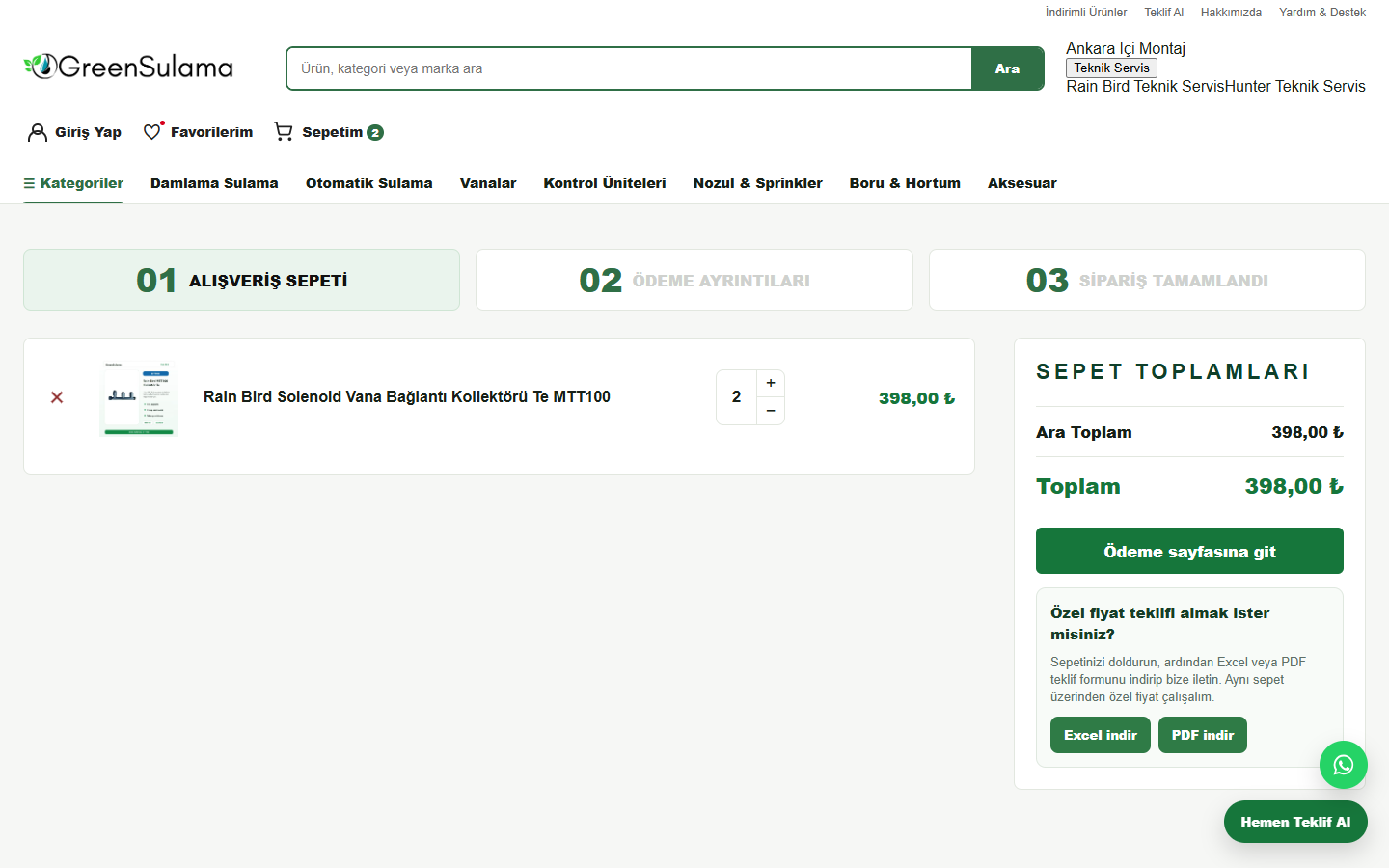This screenshot has height=868, width=1389.
Task: Decrease quantity with the minus button
Action: point(771,411)
